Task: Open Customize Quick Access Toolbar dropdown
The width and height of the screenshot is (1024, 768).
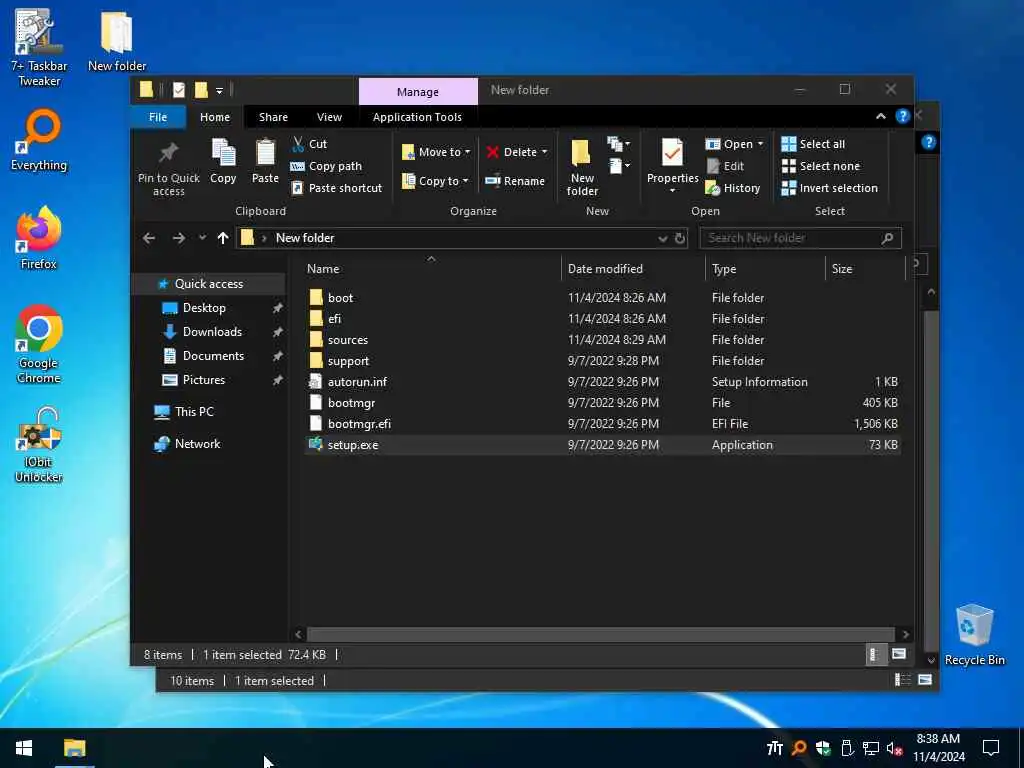Action: [219, 91]
